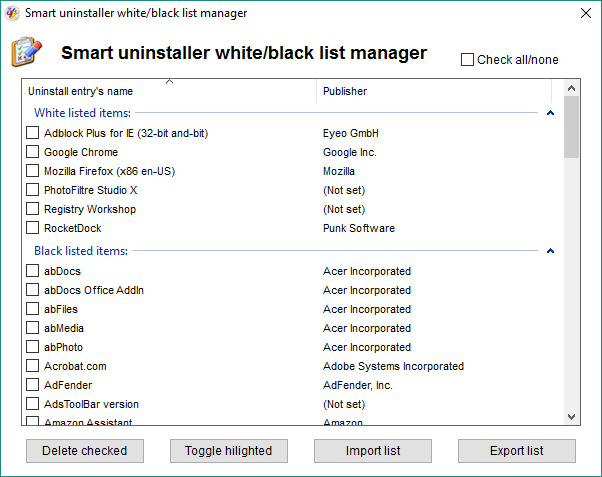Collapse the White listed items group
The height and width of the screenshot is (477, 602).
[550, 113]
